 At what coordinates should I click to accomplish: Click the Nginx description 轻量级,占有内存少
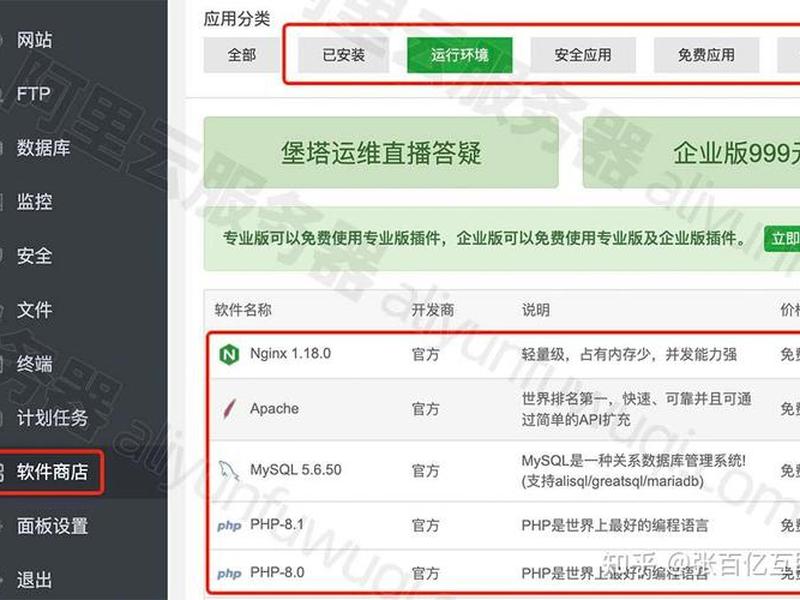tap(629, 355)
